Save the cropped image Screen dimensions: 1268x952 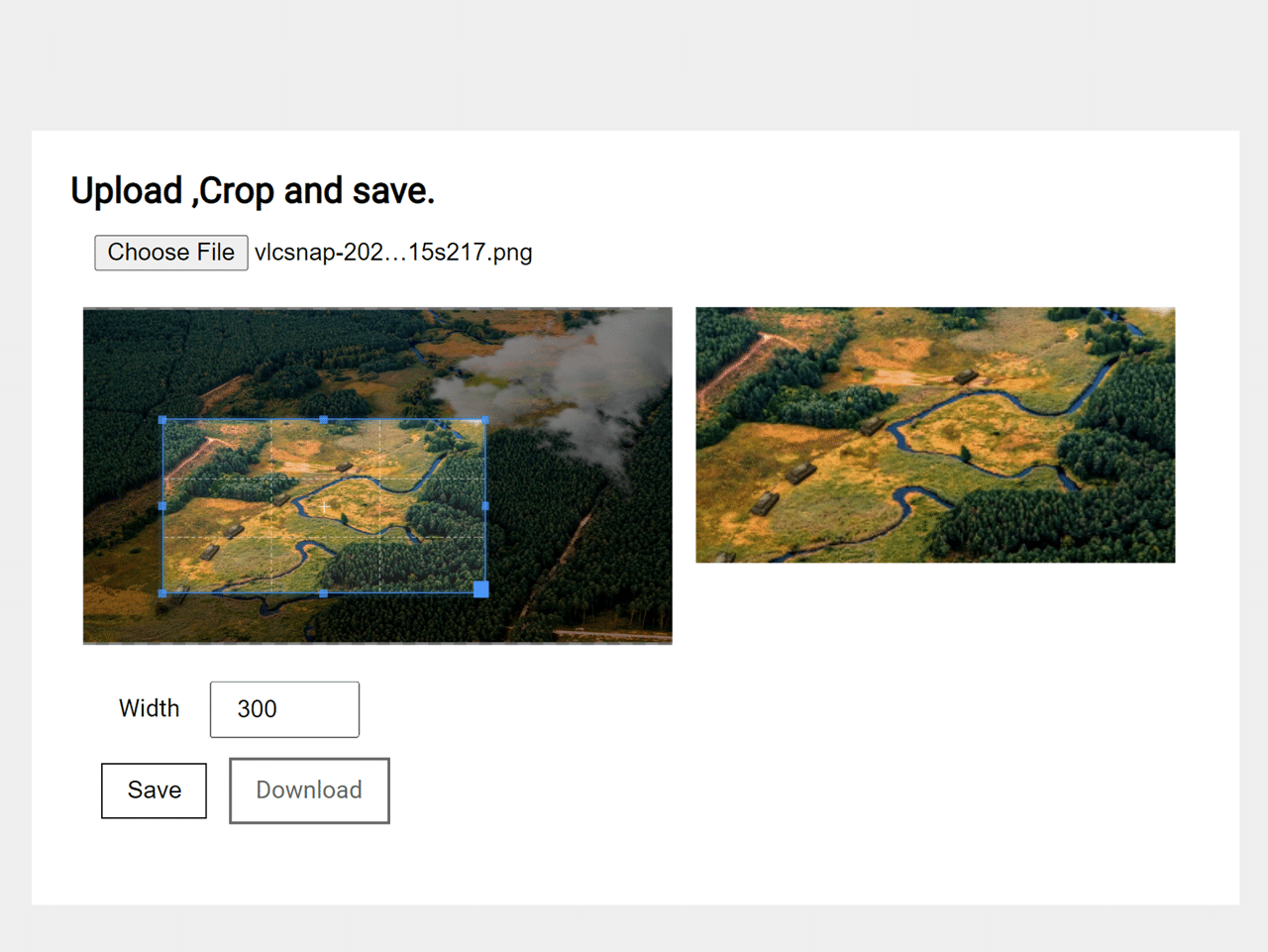(x=154, y=791)
